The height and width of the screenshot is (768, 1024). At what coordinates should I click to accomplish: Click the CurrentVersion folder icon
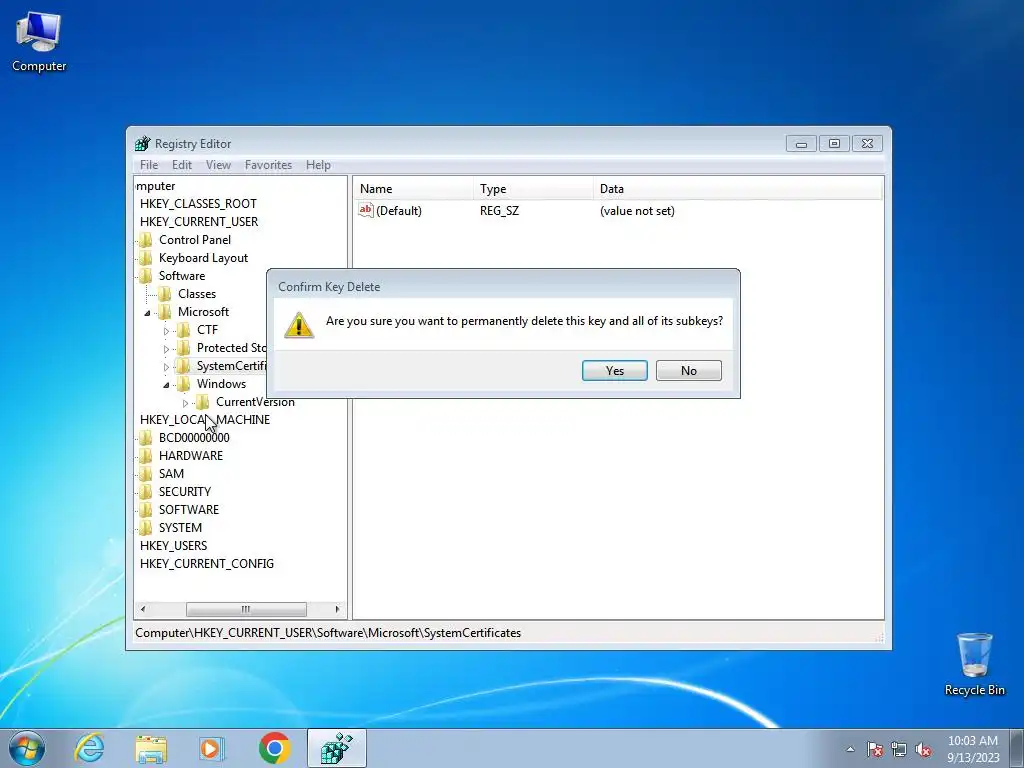[x=203, y=401]
